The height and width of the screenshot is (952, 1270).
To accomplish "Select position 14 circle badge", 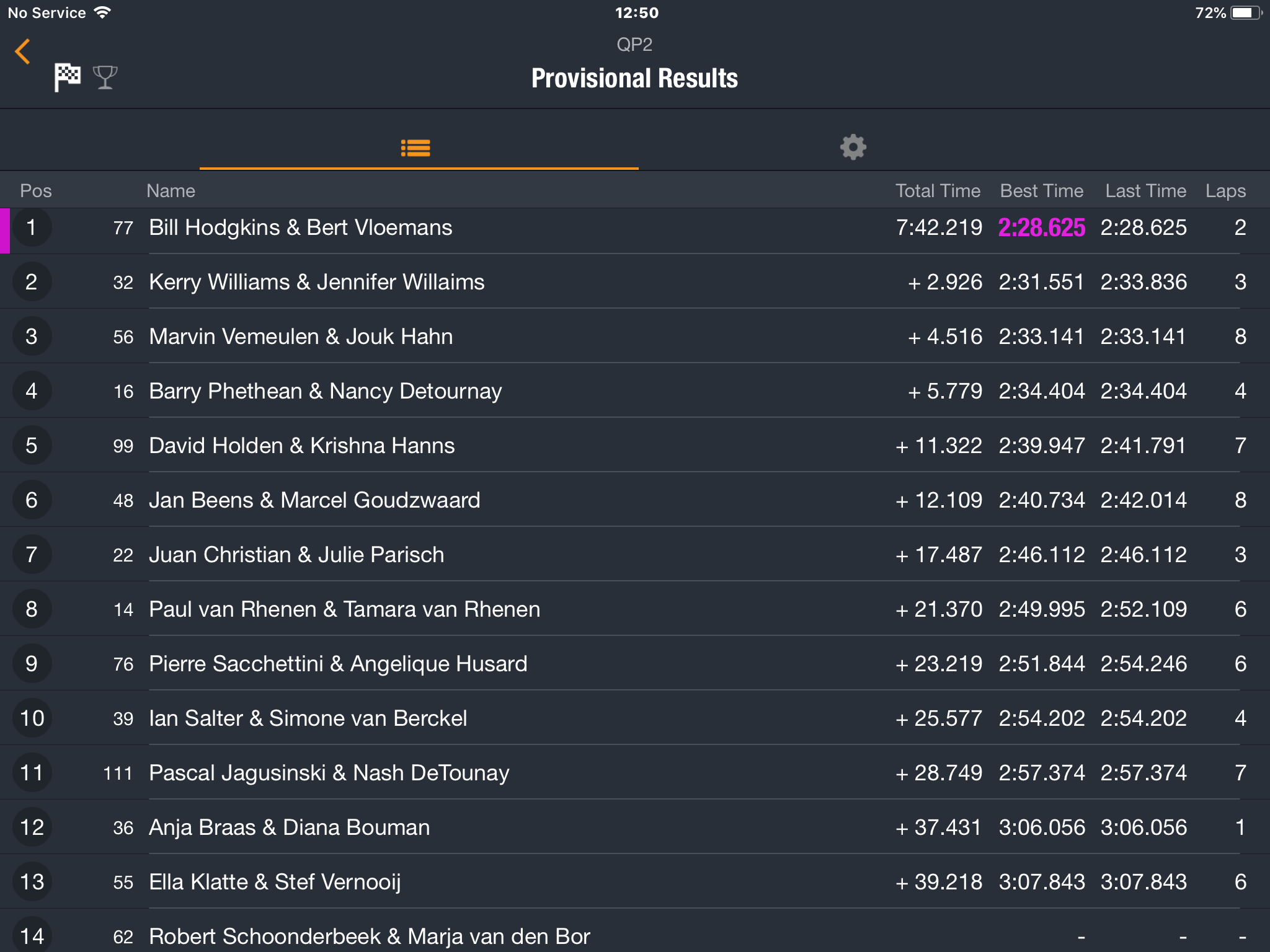I will [32, 934].
